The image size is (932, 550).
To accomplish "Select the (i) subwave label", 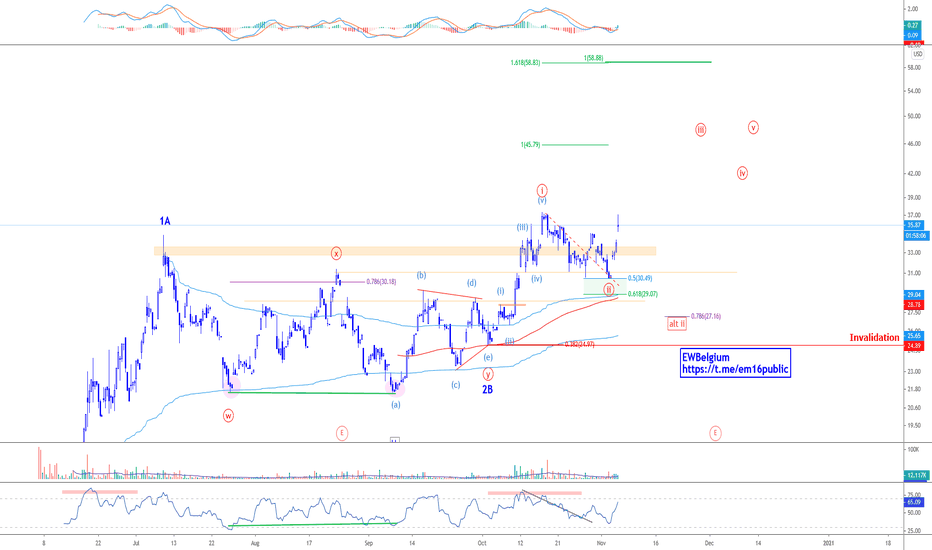I will point(500,291).
